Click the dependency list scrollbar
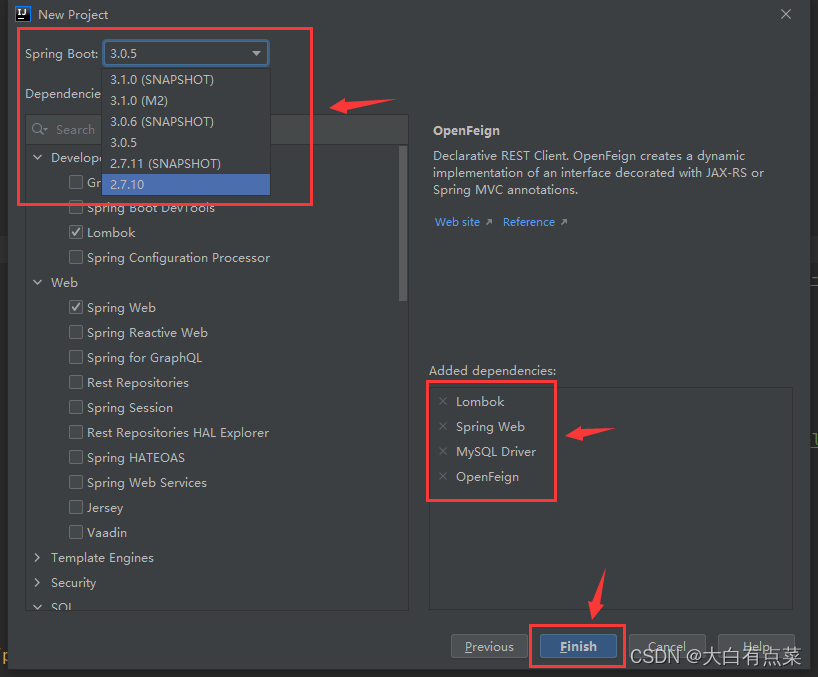Screen dimensions: 818x677 click(x=403, y=224)
